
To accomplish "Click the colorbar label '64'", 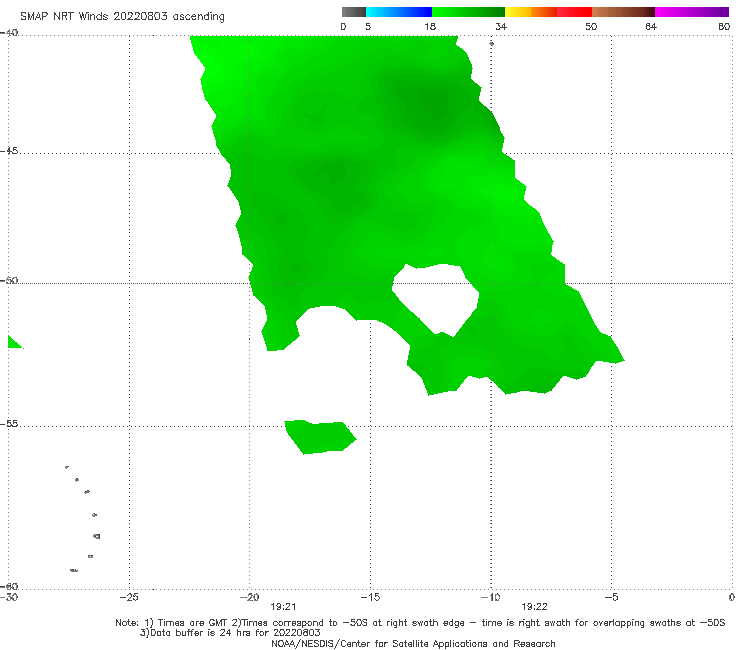I will tap(651, 26).
